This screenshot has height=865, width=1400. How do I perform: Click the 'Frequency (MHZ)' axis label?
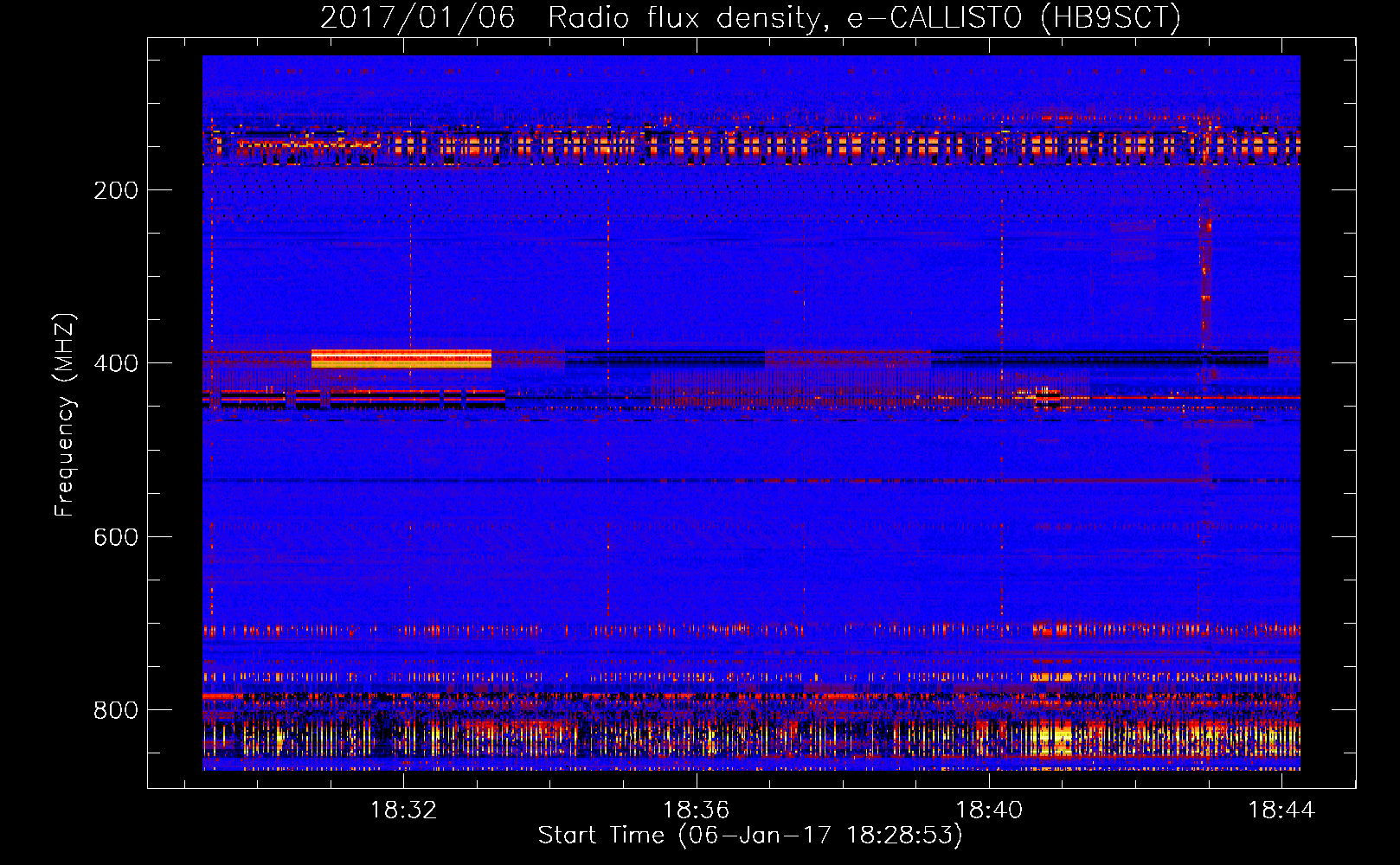click(65, 415)
